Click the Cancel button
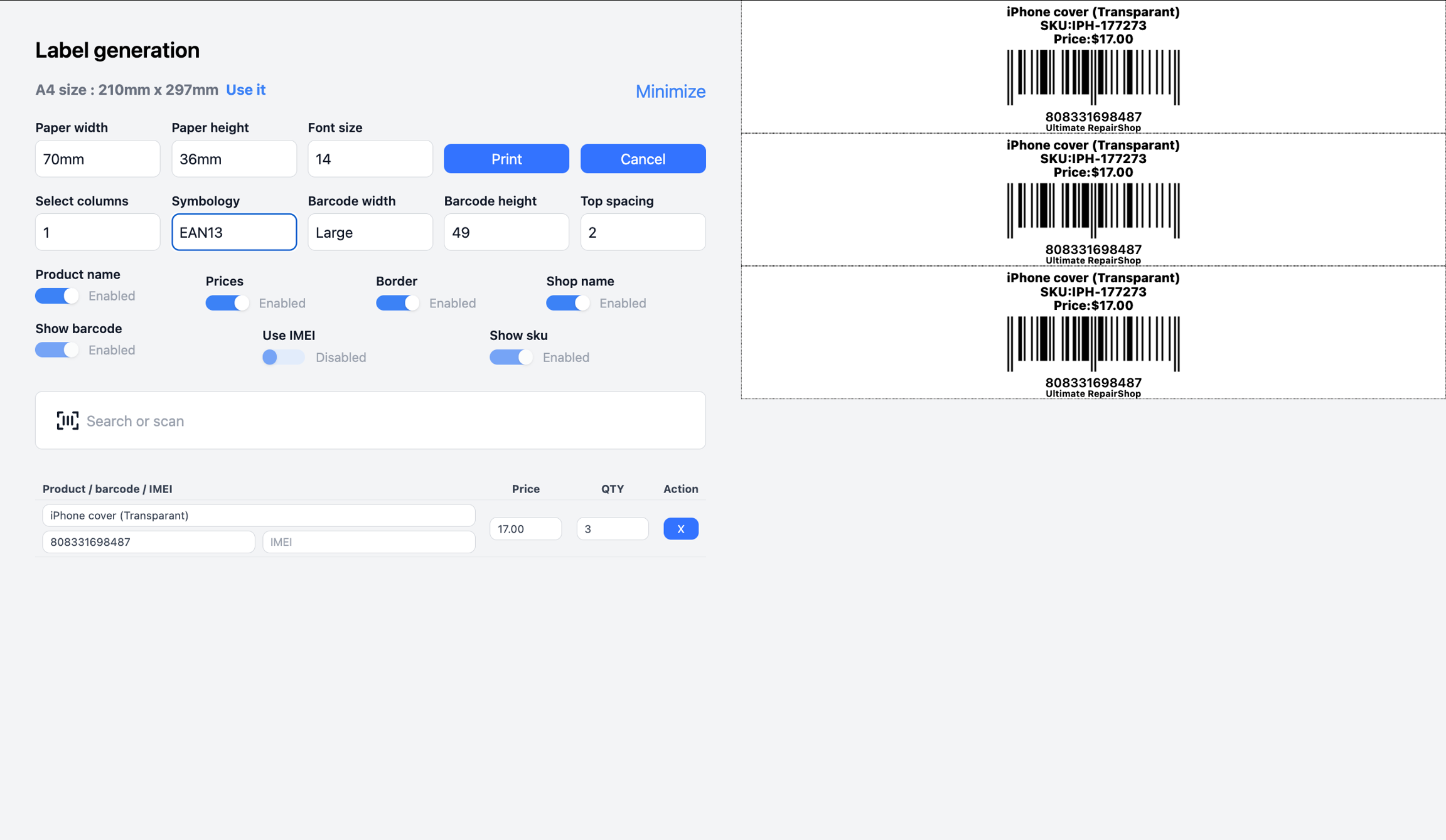1446x840 pixels. tap(643, 159)
